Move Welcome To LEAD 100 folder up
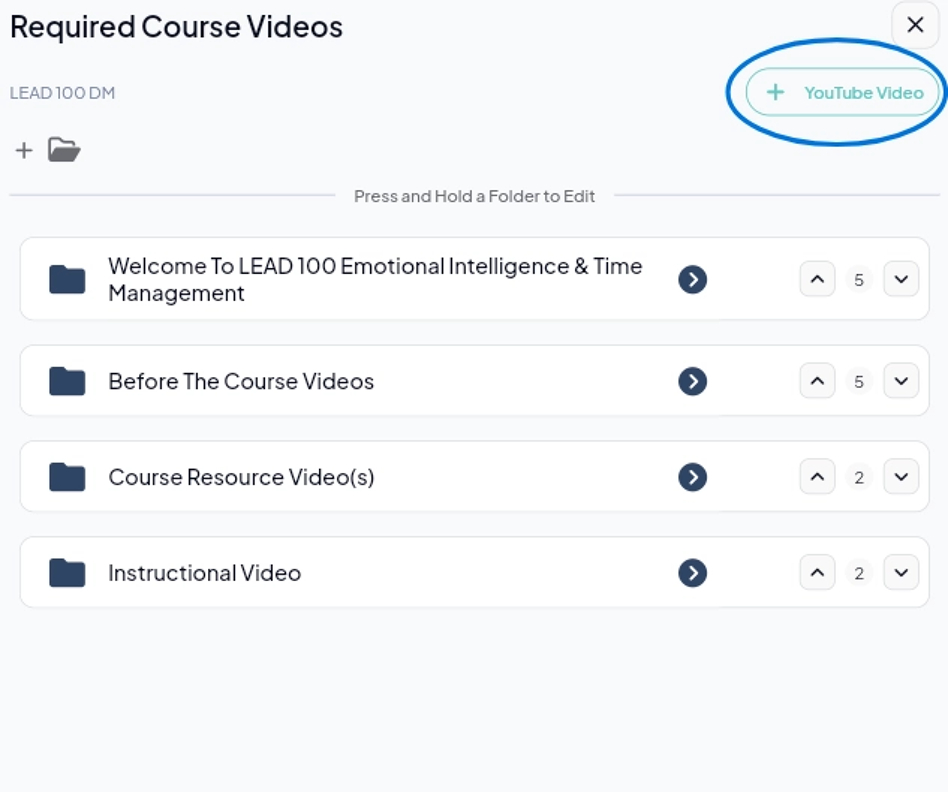948x792 pixels. pos(817,280)
